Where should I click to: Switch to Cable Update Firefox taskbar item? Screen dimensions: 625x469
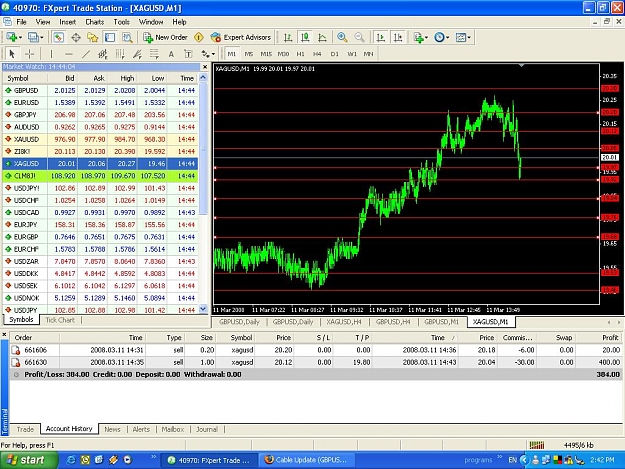(305, 460)
